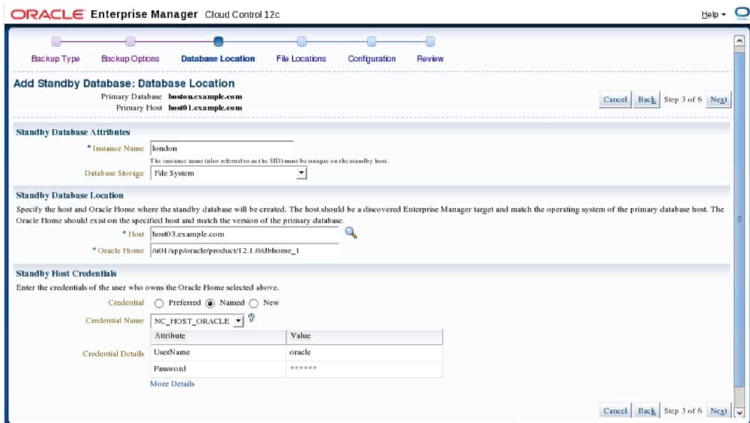Click the Database Location train step marker
This screenshot has width=750, height=423.
(x=218, y=42)
